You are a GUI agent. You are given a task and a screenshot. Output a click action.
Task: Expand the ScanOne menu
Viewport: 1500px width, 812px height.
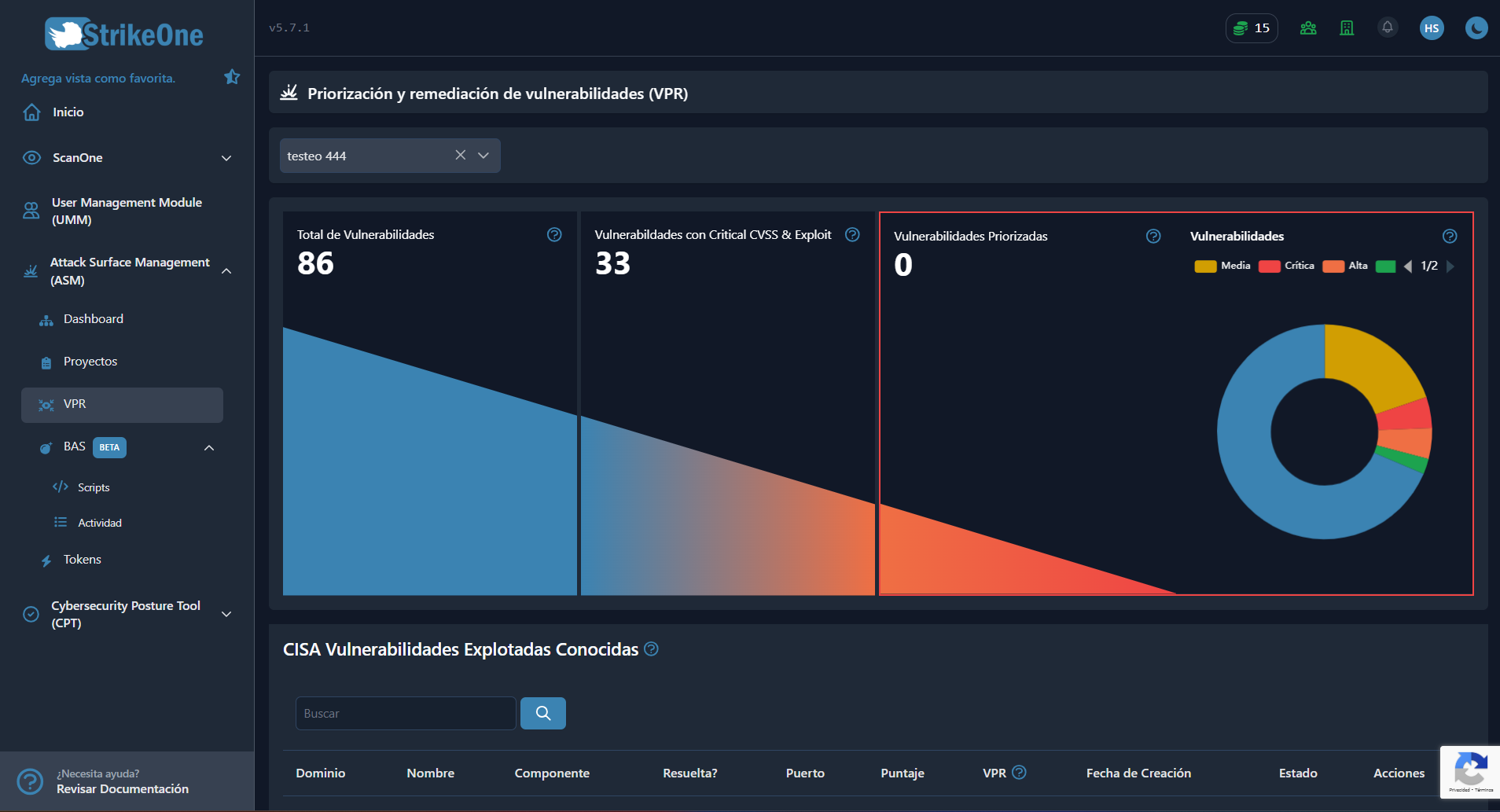(127, 158)
